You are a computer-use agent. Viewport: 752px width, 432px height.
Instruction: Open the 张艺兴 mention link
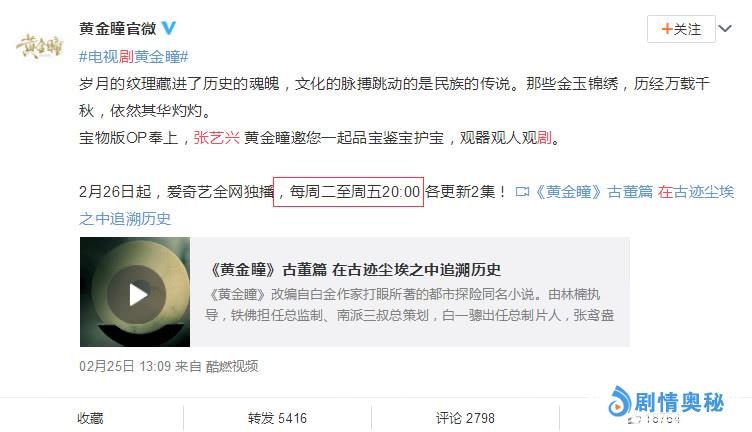pos(216,138)
